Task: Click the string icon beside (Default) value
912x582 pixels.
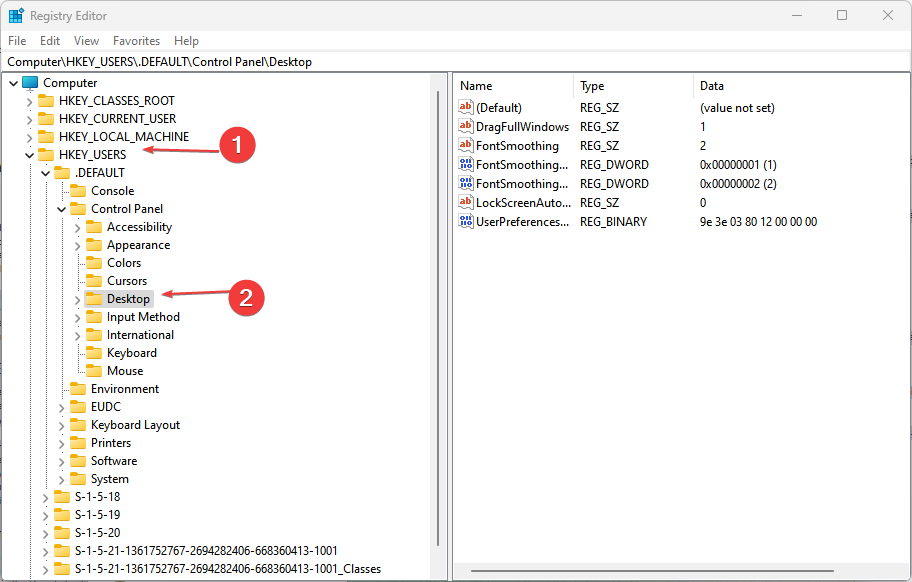Action: (466, 108)
